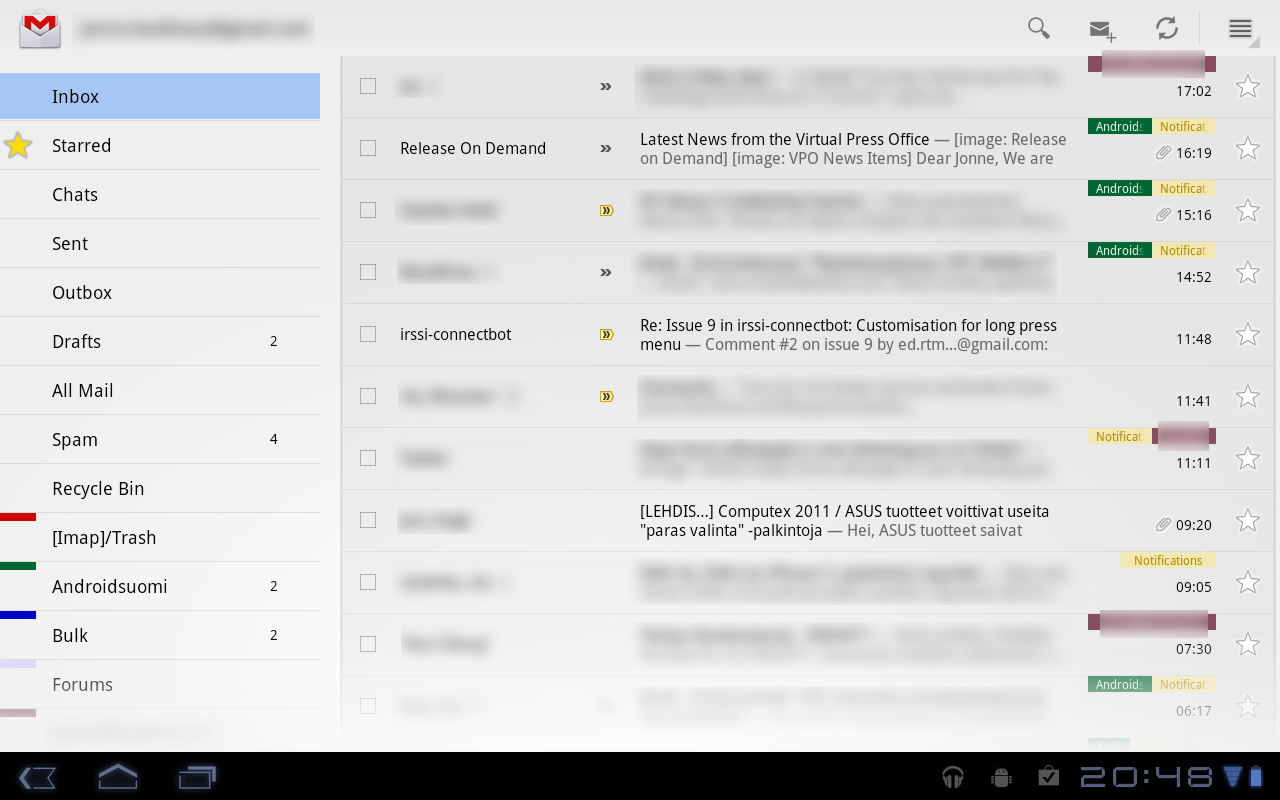Open Latest News from Virtual Press Office email
Viewport: 1280px width, 800px height.
click(808, 148)
